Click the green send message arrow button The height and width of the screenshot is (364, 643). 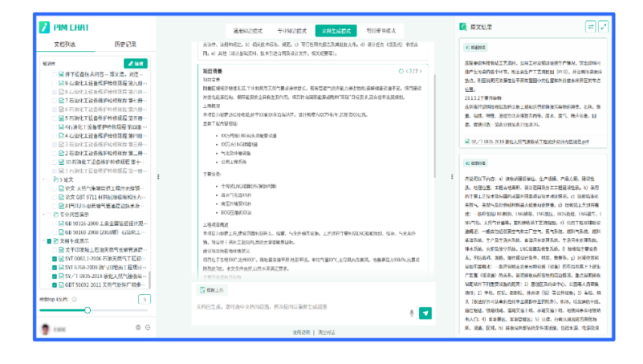pos(425,313)
